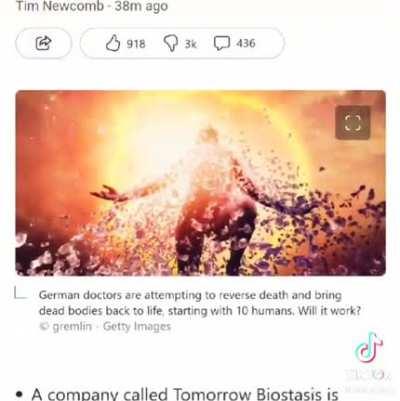400x401 pixels.
Task: Open the glowing disintegrating figure image
Action: click(x=200, y=183)
